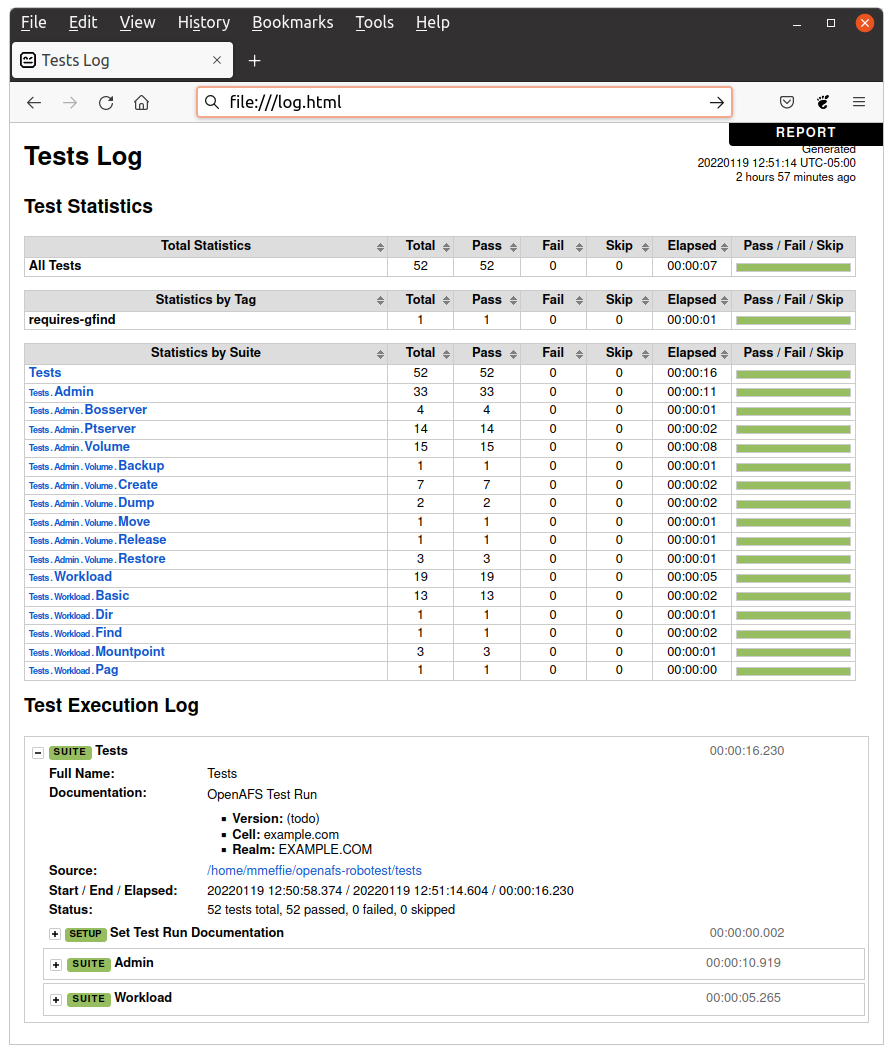Click the Workload suite elapsed time 00:00:05.265
The image size is (893, 1054).
tap(743, 998)
